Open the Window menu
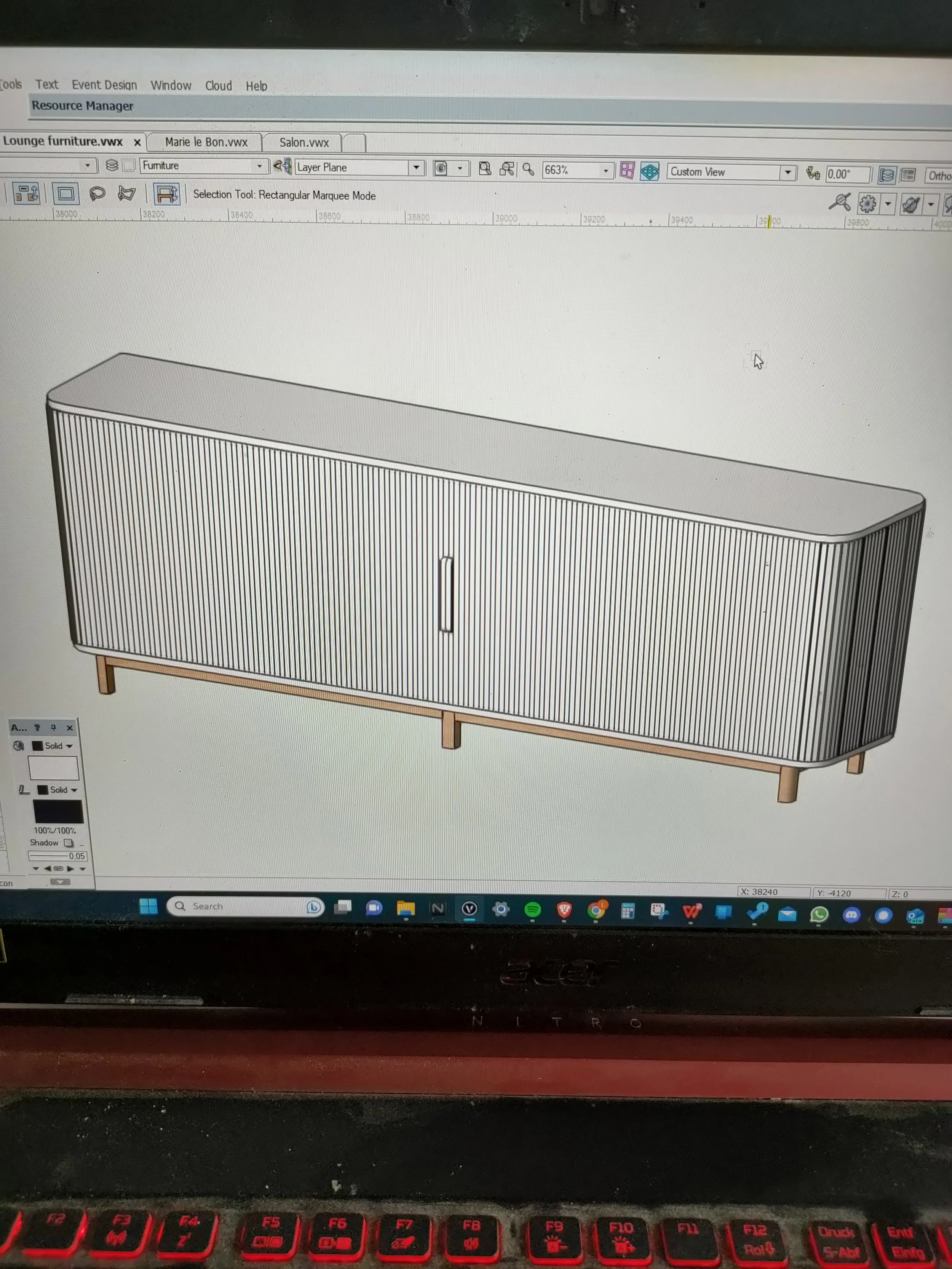The image size is (952, 1269). click(x=171, y=86)
